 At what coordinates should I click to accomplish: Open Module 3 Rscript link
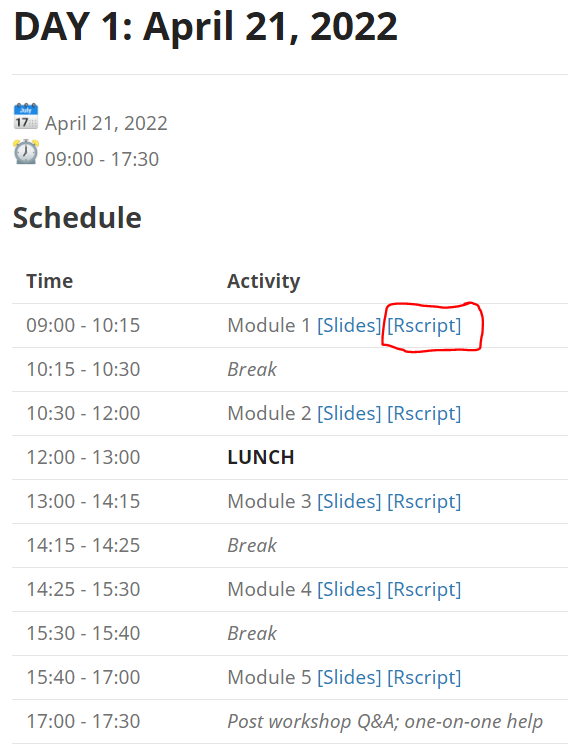pyautogui.click(x=424, y=502)
